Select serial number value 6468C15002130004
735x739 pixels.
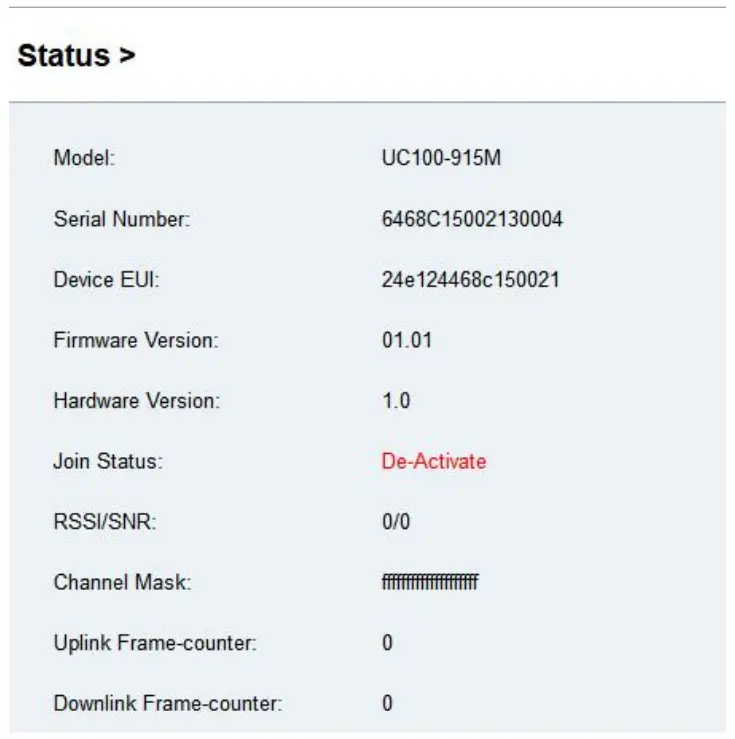point(472,219)
